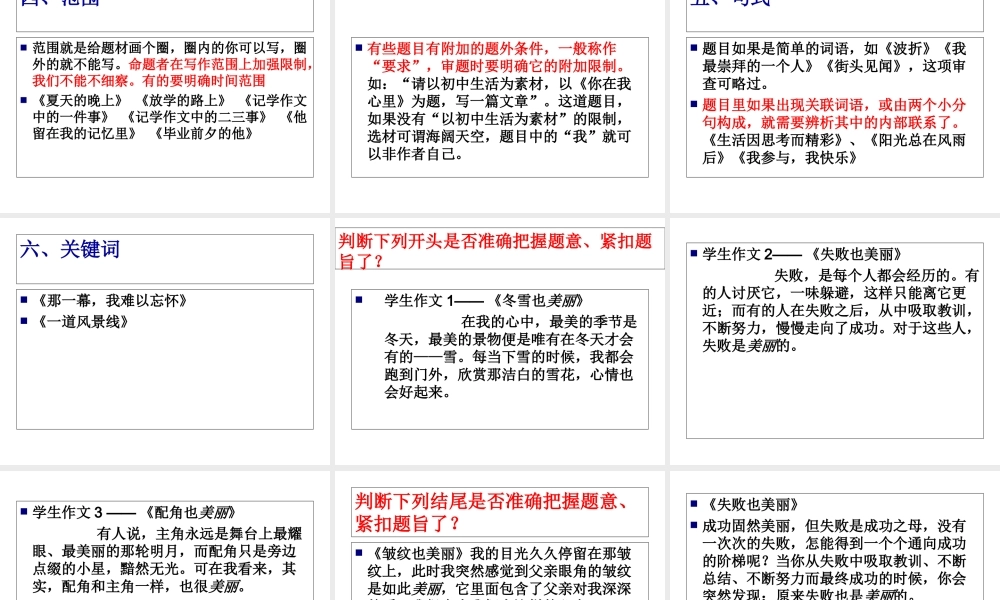Click the title 六、关键词 text box
The width and height of the screenshot is (1000, 600).
[x=69, y=249]
